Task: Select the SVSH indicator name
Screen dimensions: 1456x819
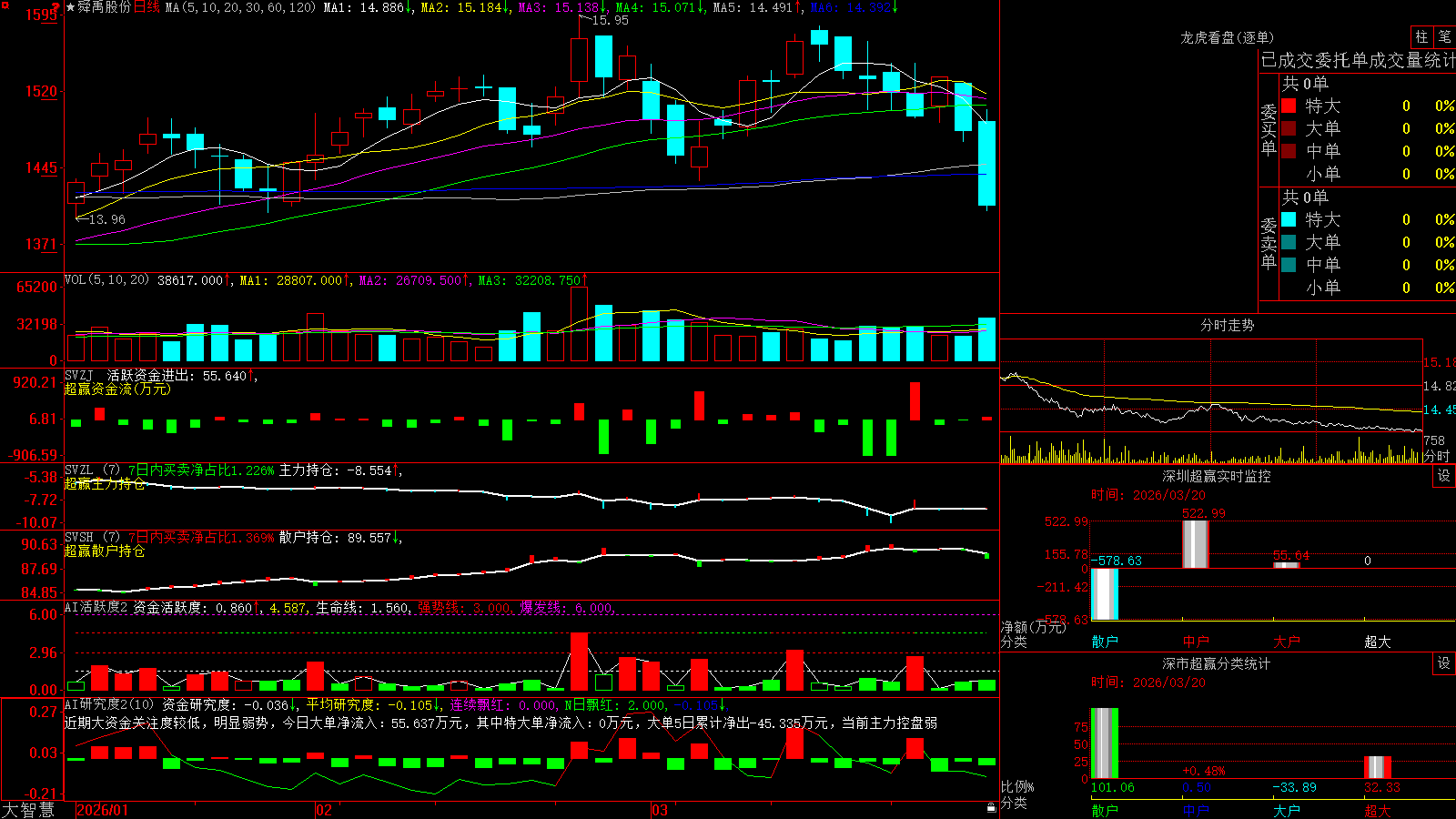Action: pyautogui.click(x=79, y=538)
